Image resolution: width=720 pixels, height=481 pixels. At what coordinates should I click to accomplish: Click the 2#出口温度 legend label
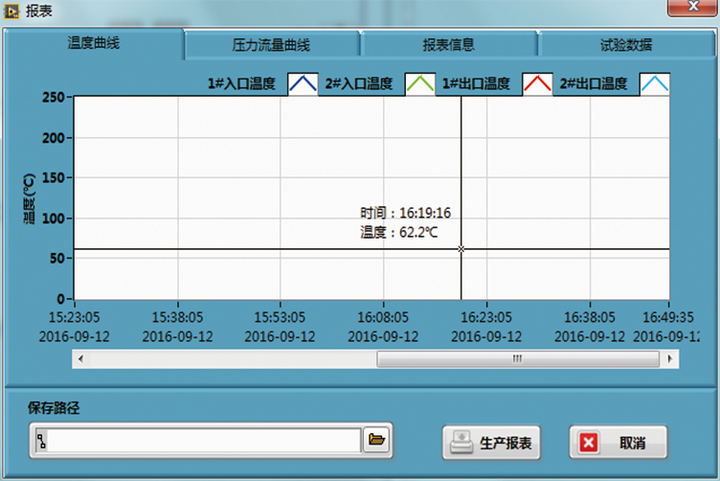click(593, 84)
